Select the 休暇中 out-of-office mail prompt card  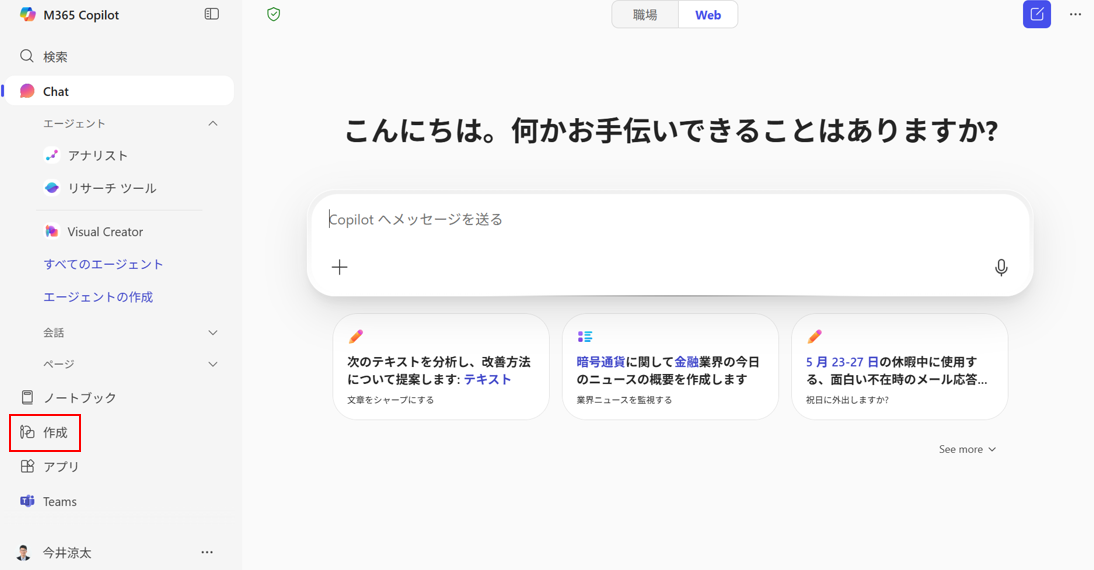point(899,366)
